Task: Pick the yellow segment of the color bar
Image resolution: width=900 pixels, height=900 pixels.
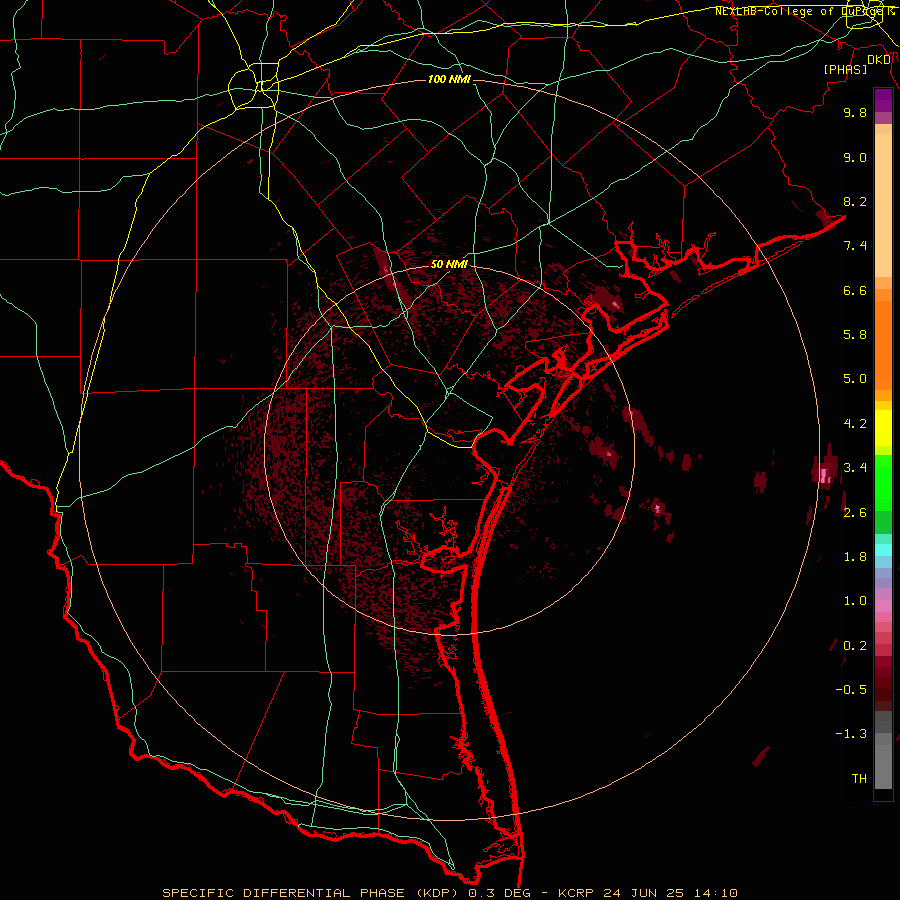Action: click(883, 428)
